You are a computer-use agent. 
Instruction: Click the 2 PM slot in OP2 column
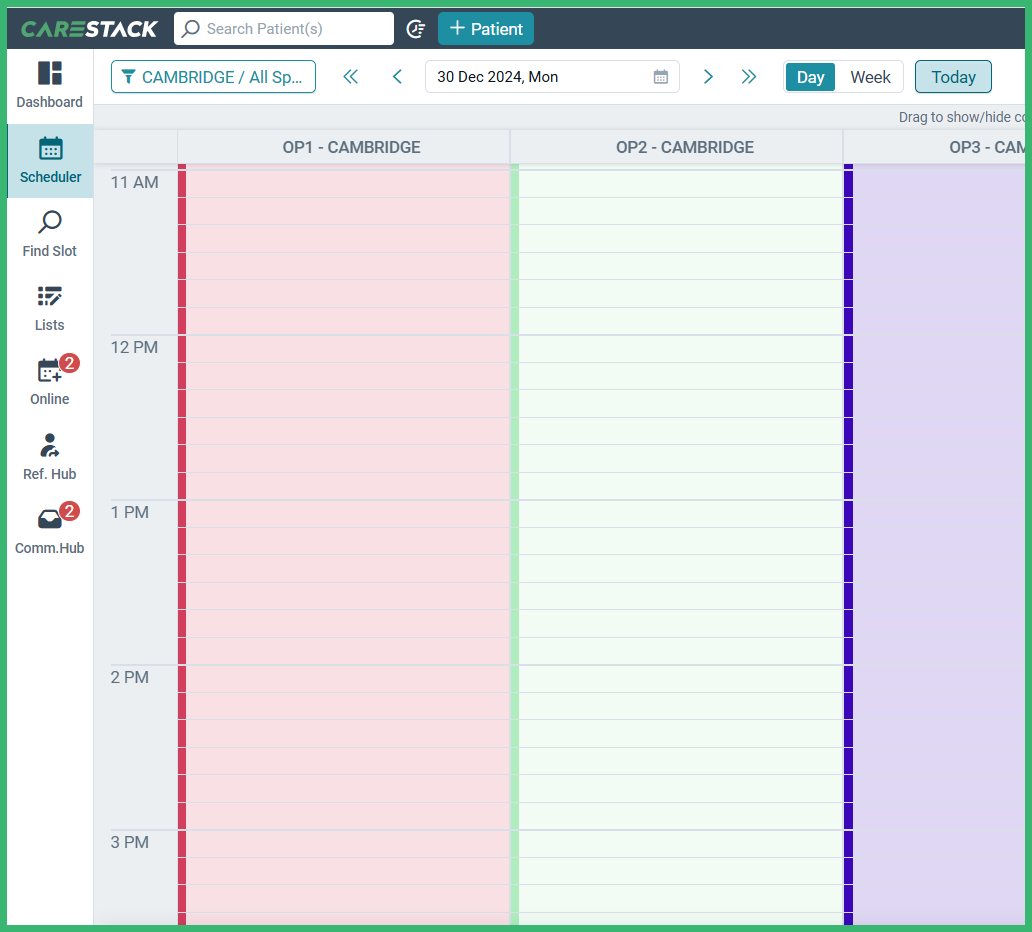(x=681, y=679)
